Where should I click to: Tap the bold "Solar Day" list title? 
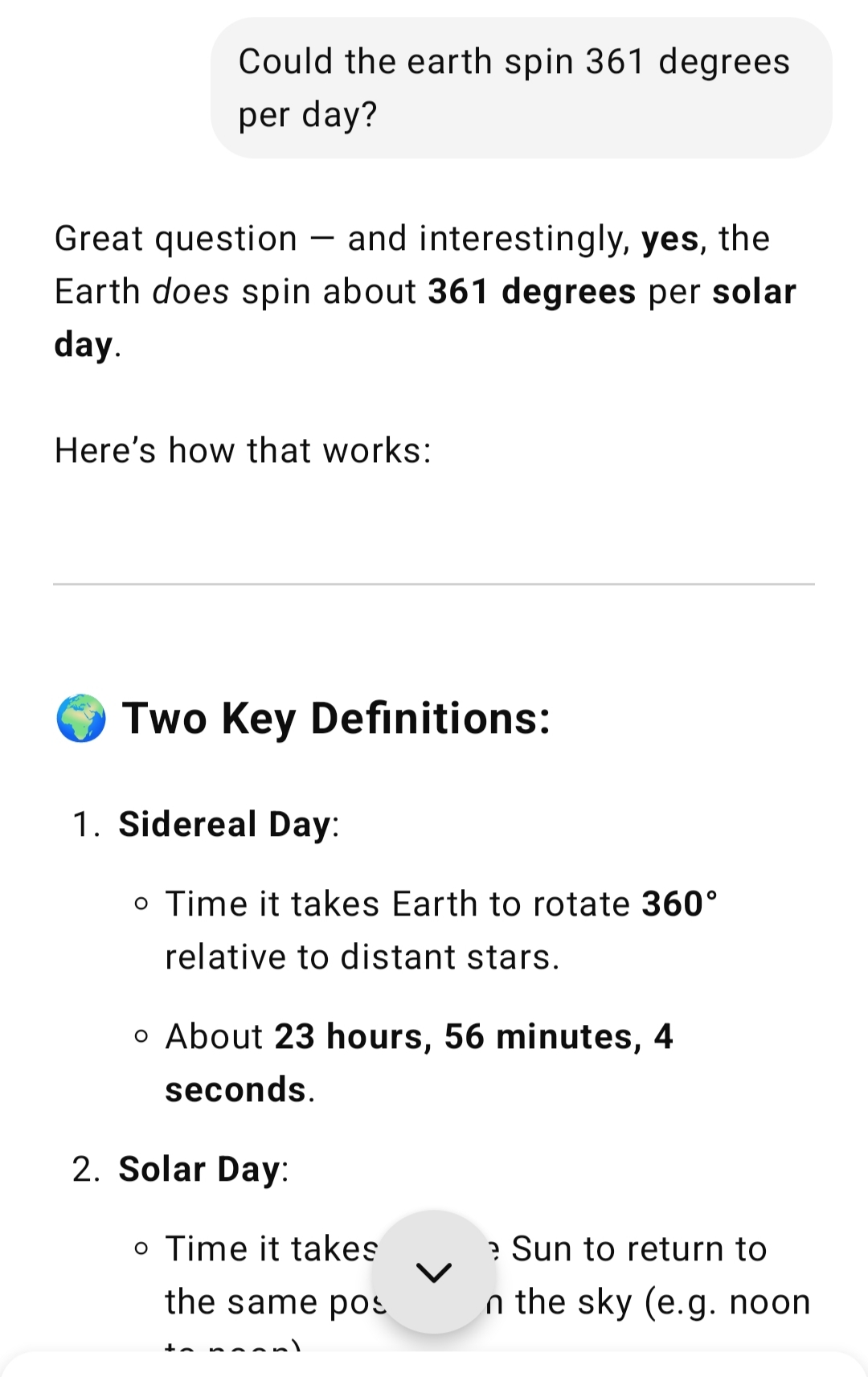(x=199, y=1169)
